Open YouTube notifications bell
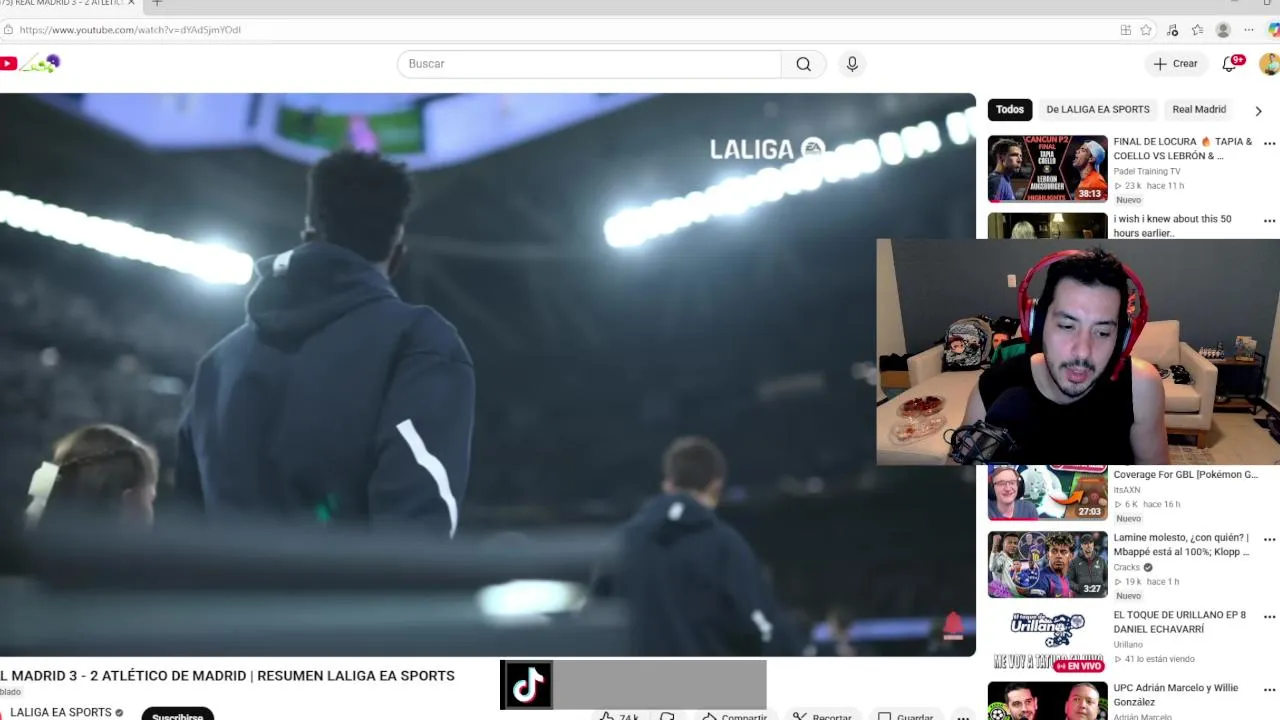The width and height of the screenshot is (1280, 720). (1230, 64)
